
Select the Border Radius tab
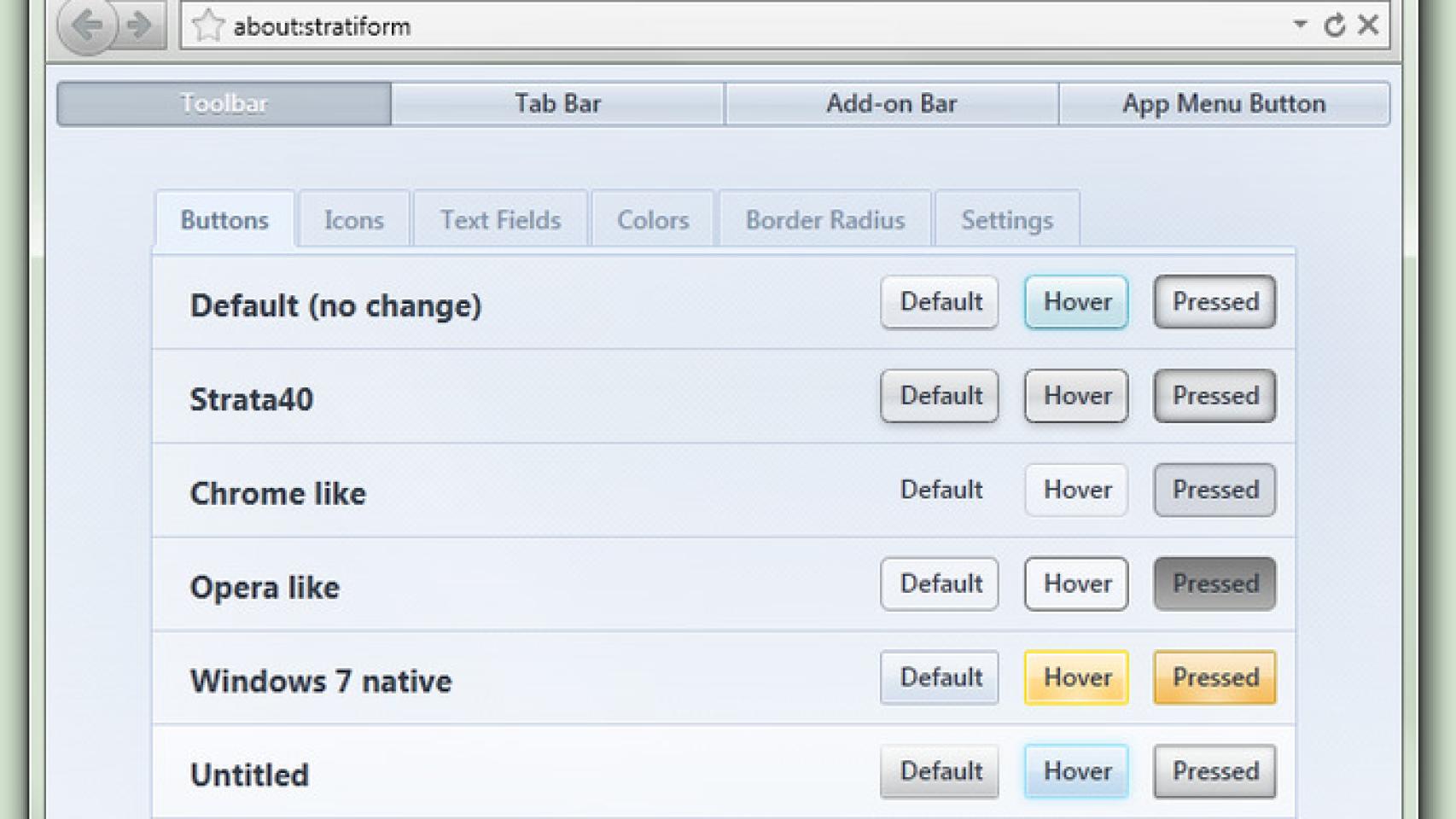point(824,219)
